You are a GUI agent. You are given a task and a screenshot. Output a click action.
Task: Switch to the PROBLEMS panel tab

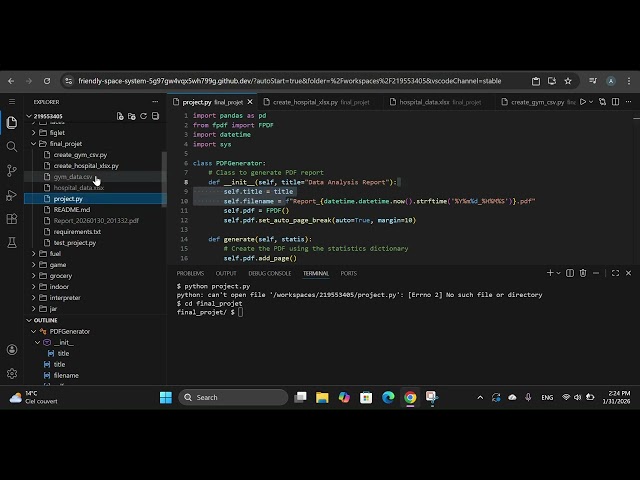click(x=190, y=273)
